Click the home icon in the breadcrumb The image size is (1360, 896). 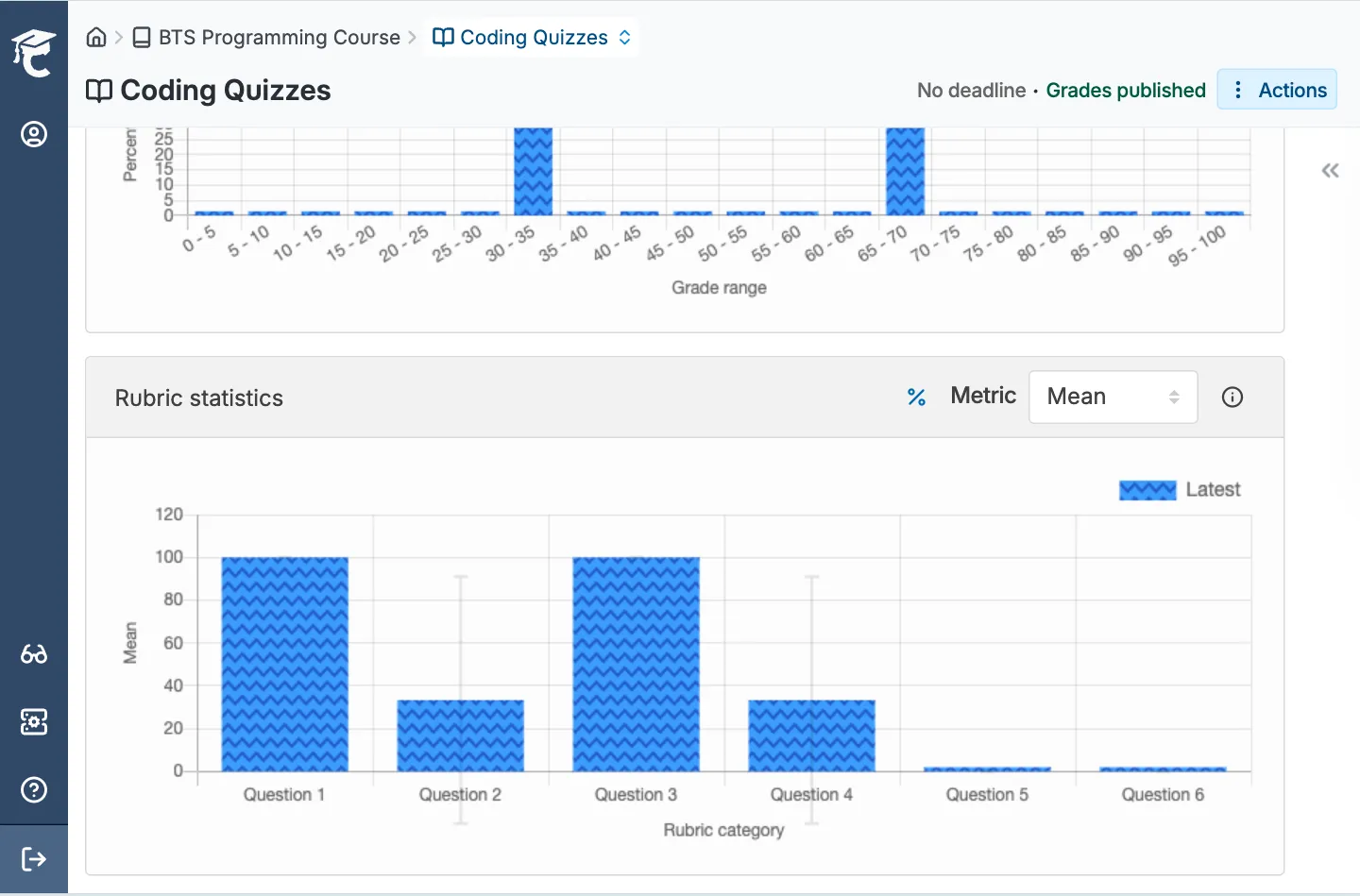[96, 37]
